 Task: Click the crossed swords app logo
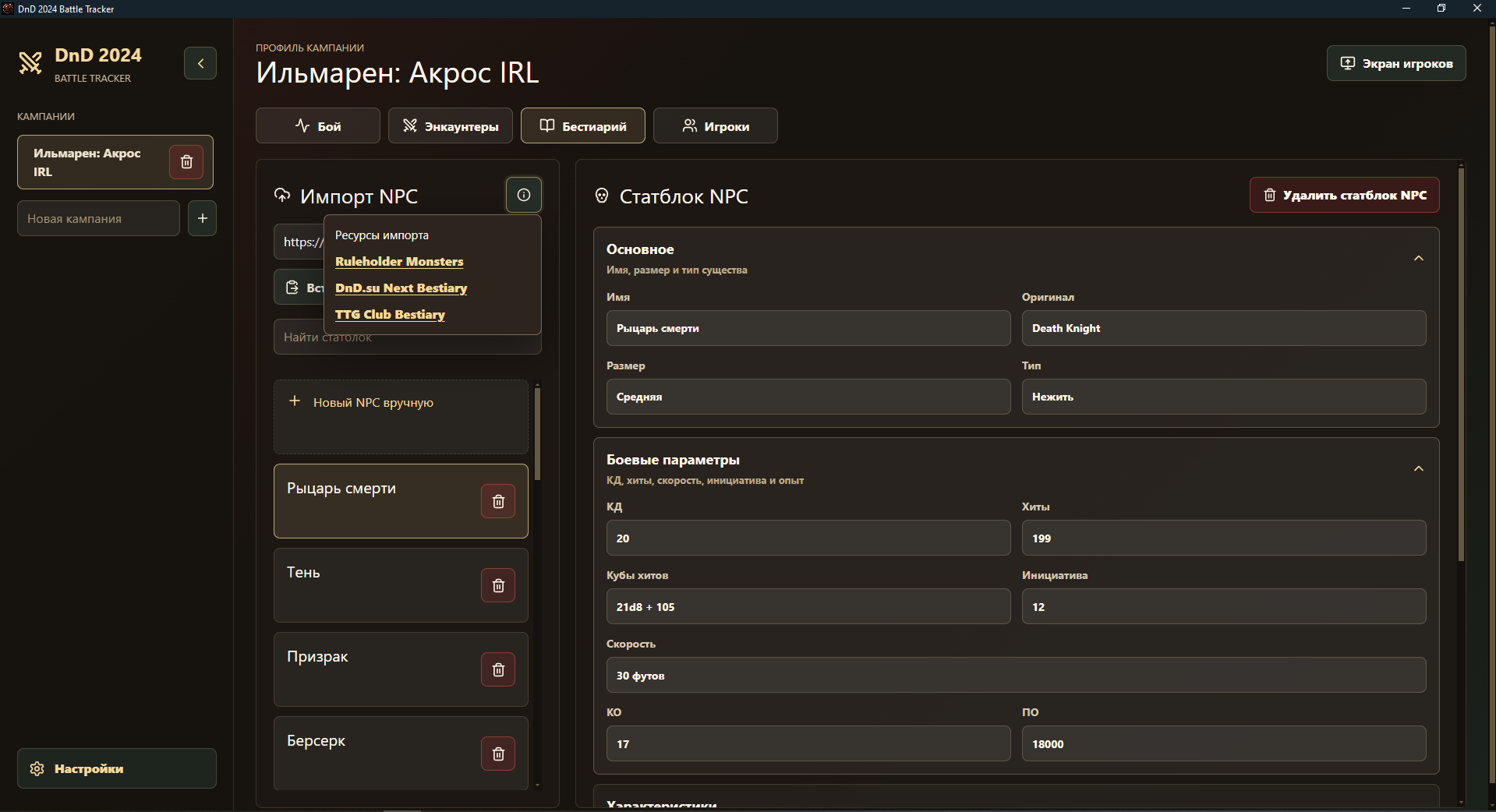pos(30,63)
